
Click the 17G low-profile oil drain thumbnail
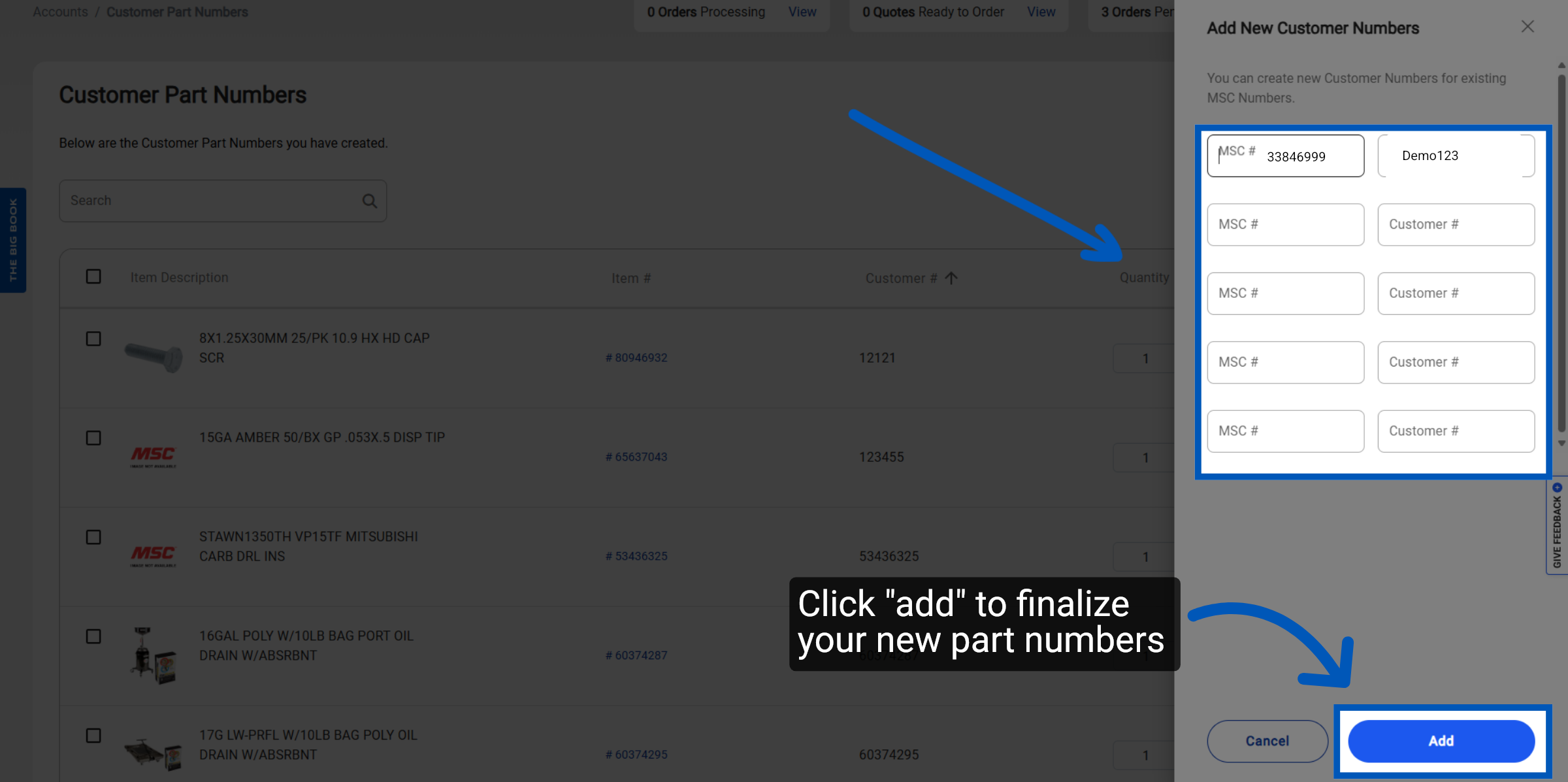tap(154, 754)
